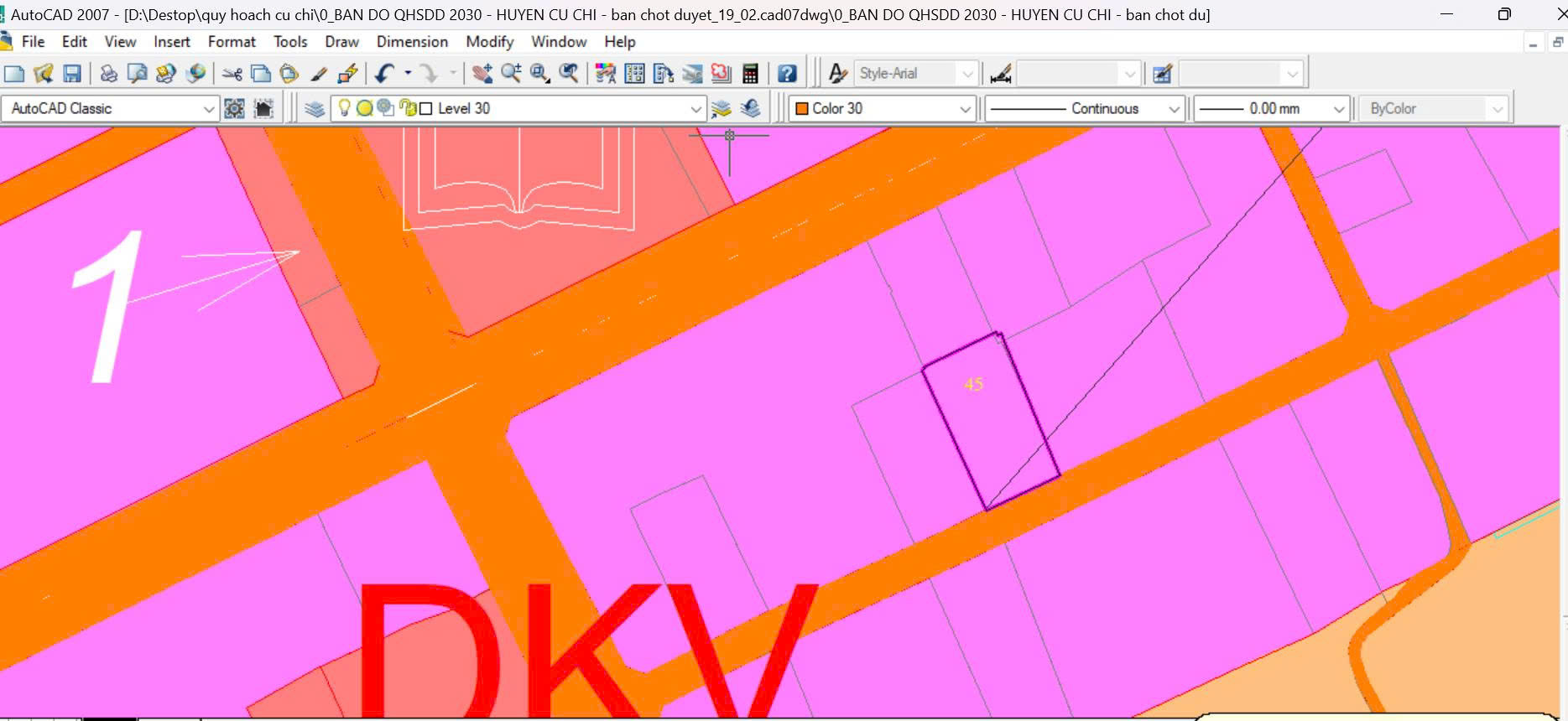Image resolution: width=1568 pixels, height=721 pixels.
Task: Open Text Style manager icon
Action: click(x=837, y=74)
